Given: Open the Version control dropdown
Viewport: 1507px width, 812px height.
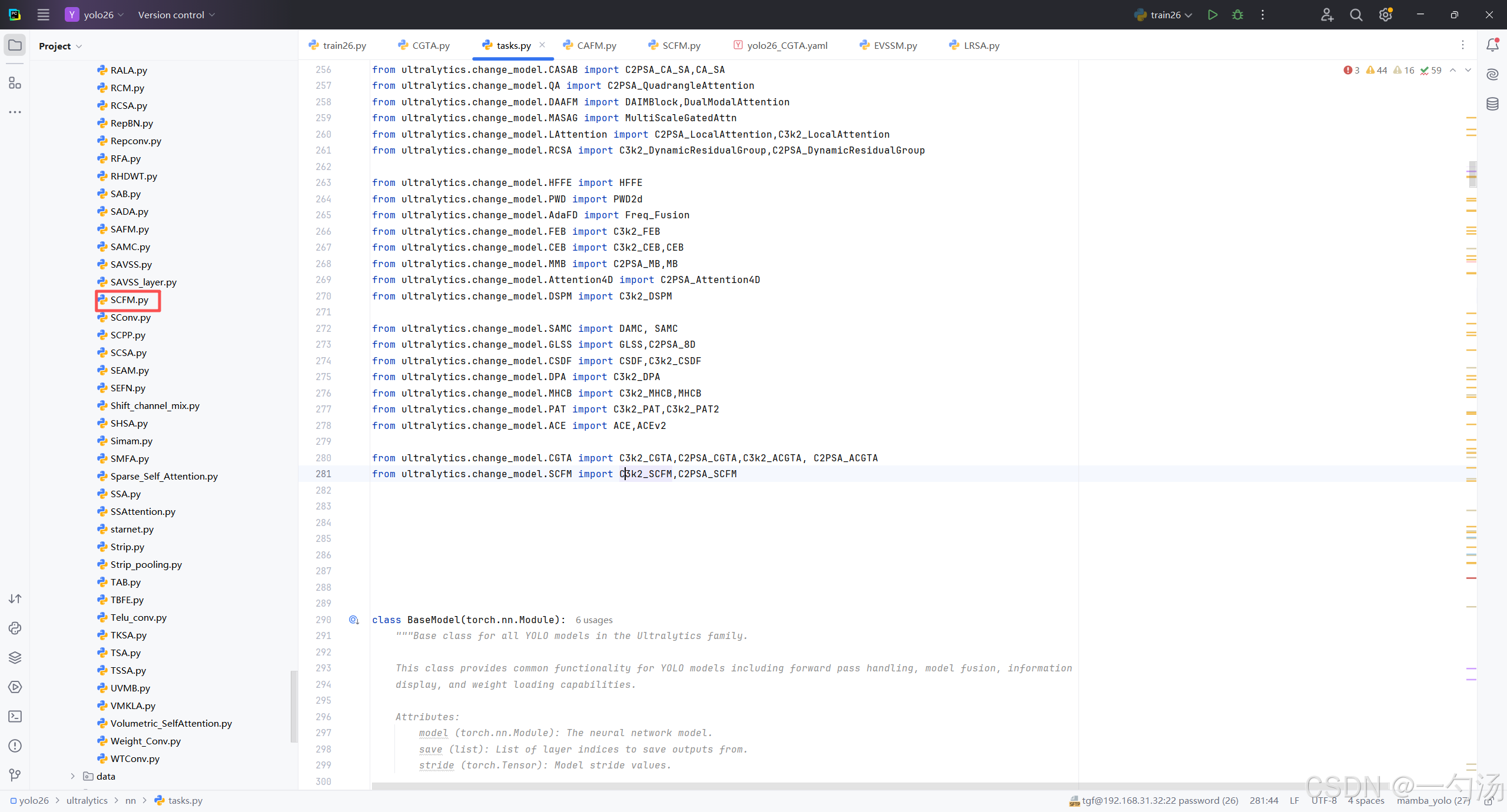Looking at the screenshot, I should click(x=176, y=15).
